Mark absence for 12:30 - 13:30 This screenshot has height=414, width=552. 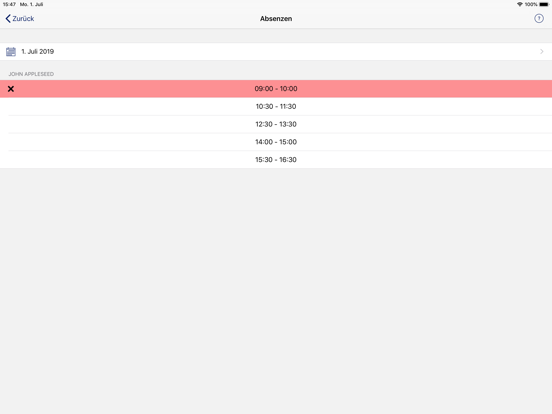pyautogui.click(x=276, y=124)
